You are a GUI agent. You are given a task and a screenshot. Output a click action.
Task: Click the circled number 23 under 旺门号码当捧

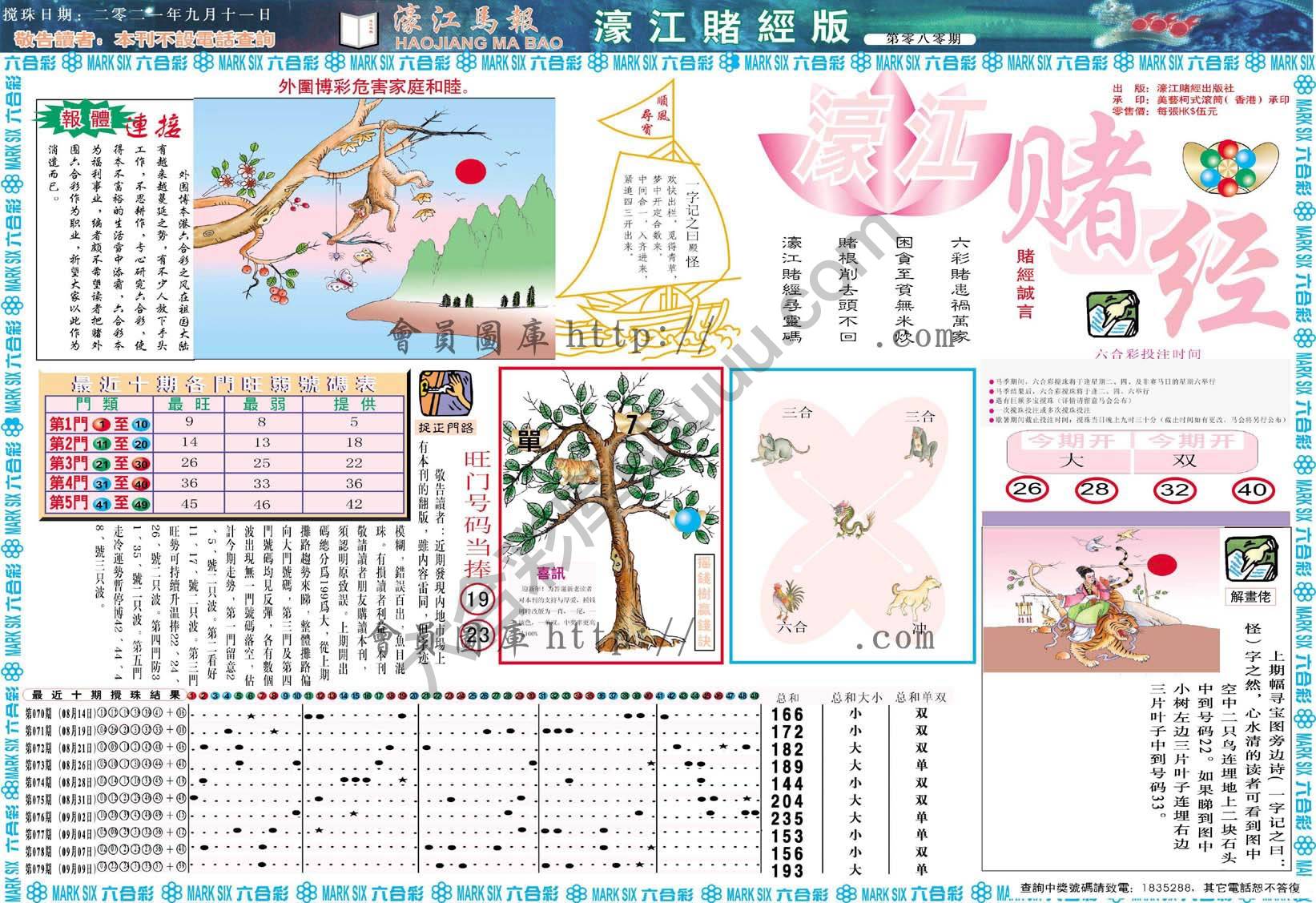pos(477,636)
